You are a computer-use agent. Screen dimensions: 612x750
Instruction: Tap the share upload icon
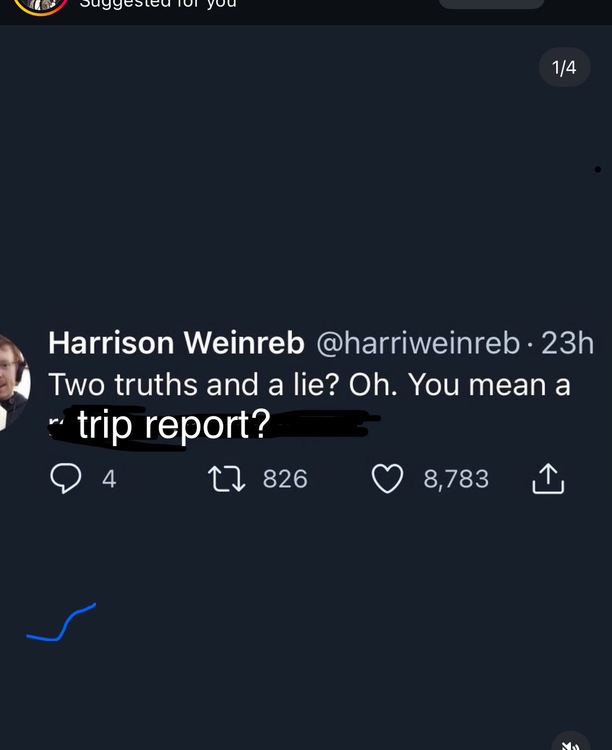pyautogui.click(x=548, y=481)
